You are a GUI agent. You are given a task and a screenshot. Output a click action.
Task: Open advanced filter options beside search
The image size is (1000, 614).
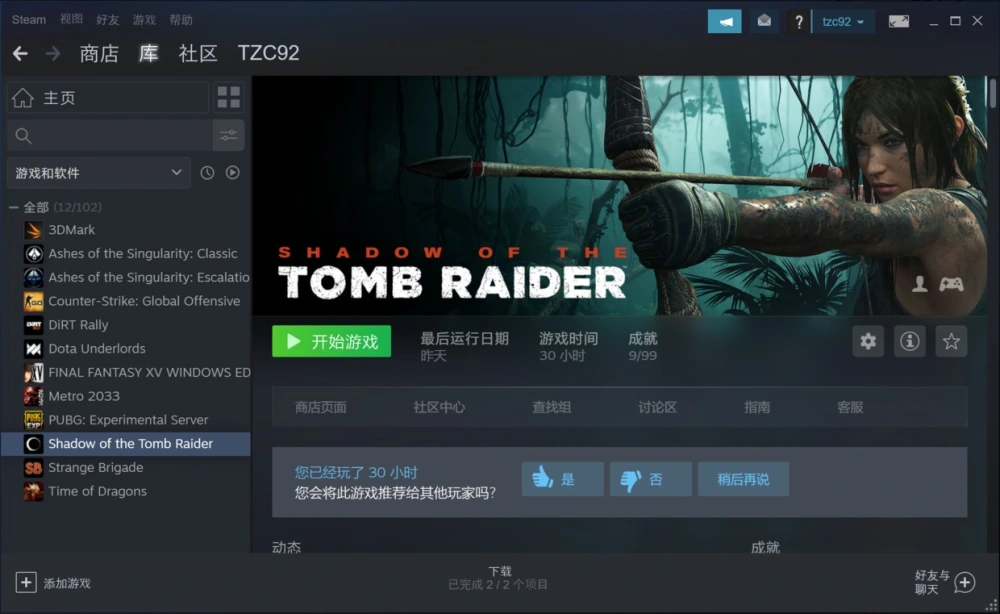click(228, 135)
